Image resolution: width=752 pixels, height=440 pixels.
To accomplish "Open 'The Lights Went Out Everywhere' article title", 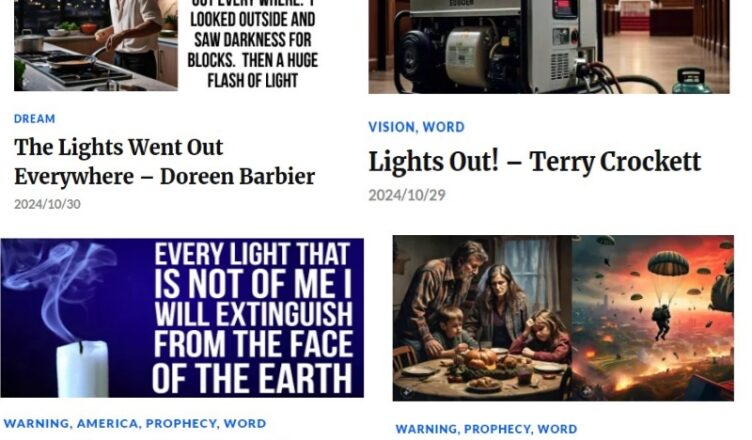I will coord(164,162).
